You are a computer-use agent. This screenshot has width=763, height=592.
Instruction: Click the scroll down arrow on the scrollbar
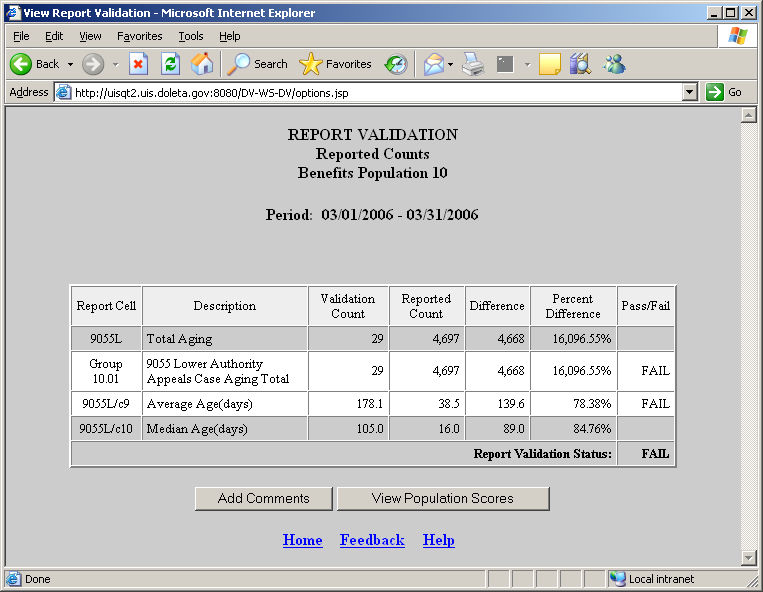click(748, 557)
